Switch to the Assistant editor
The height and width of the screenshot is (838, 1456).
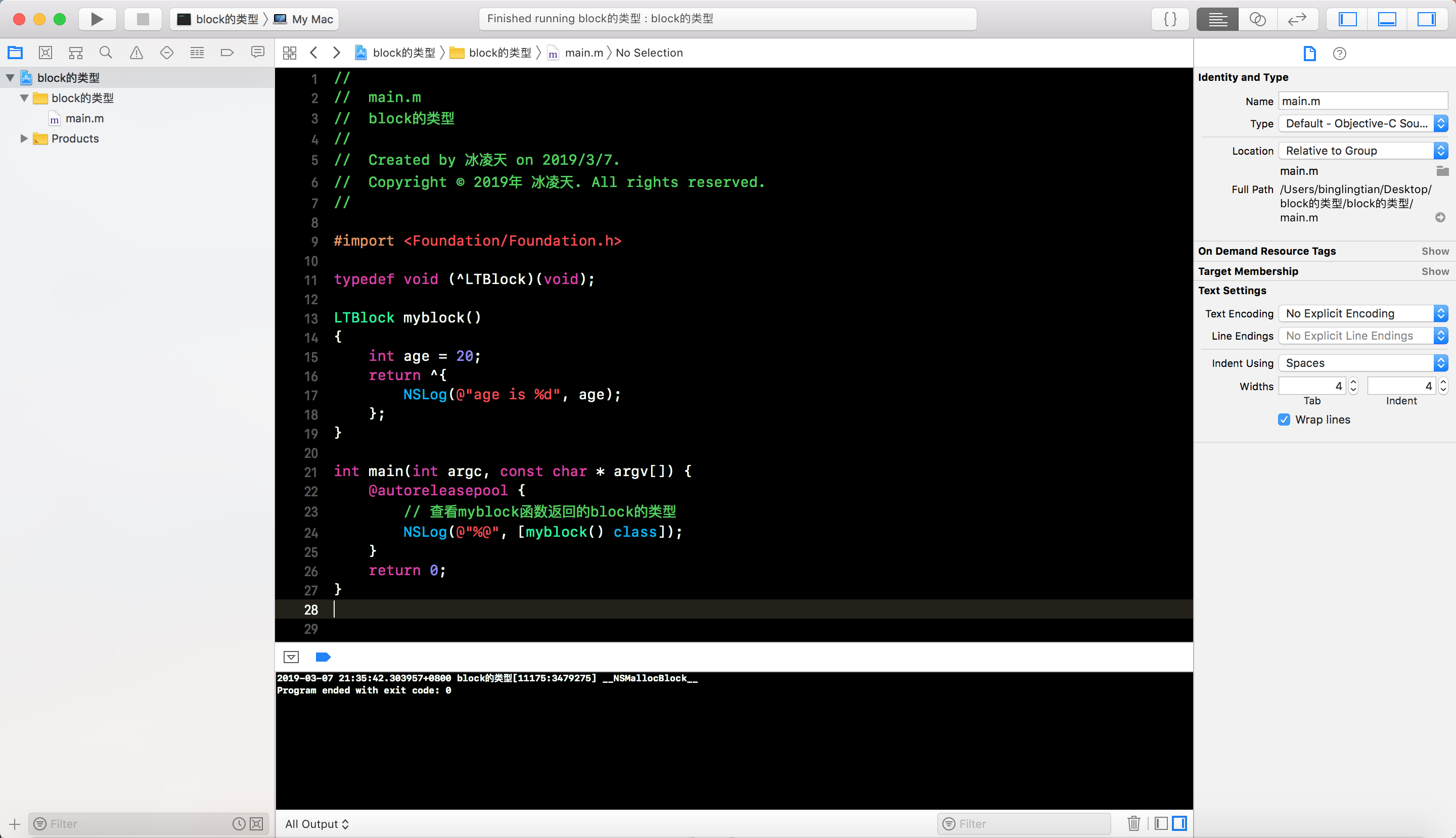[1257, 19]
